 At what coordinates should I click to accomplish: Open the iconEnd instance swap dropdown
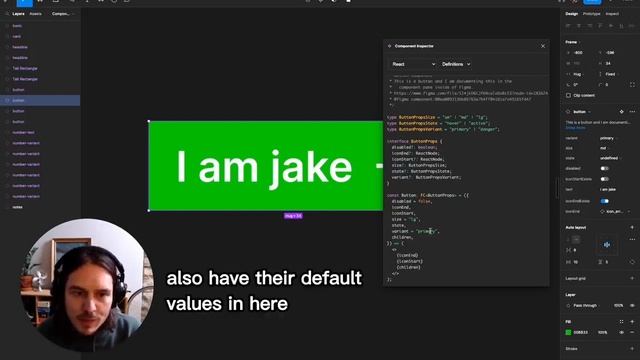pos(616,211)
